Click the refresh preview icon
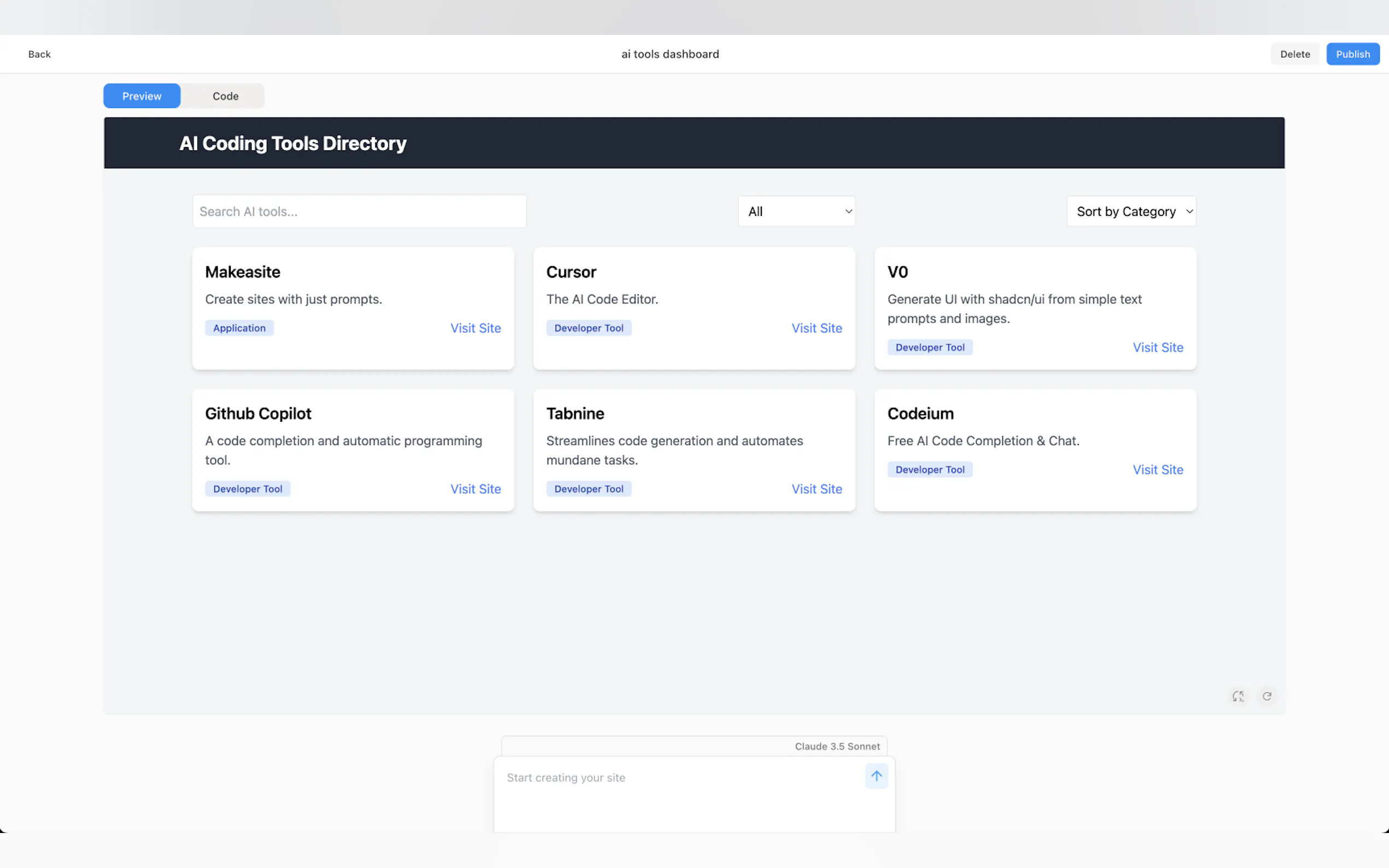The width and height of the screenshot is (1389, 868). 1267,696
